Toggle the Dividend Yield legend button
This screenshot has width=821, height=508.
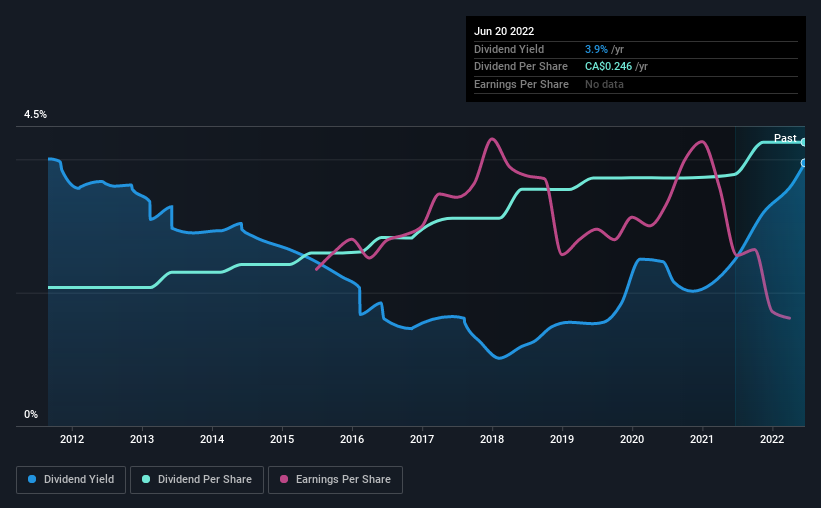[x=71, y=480]
